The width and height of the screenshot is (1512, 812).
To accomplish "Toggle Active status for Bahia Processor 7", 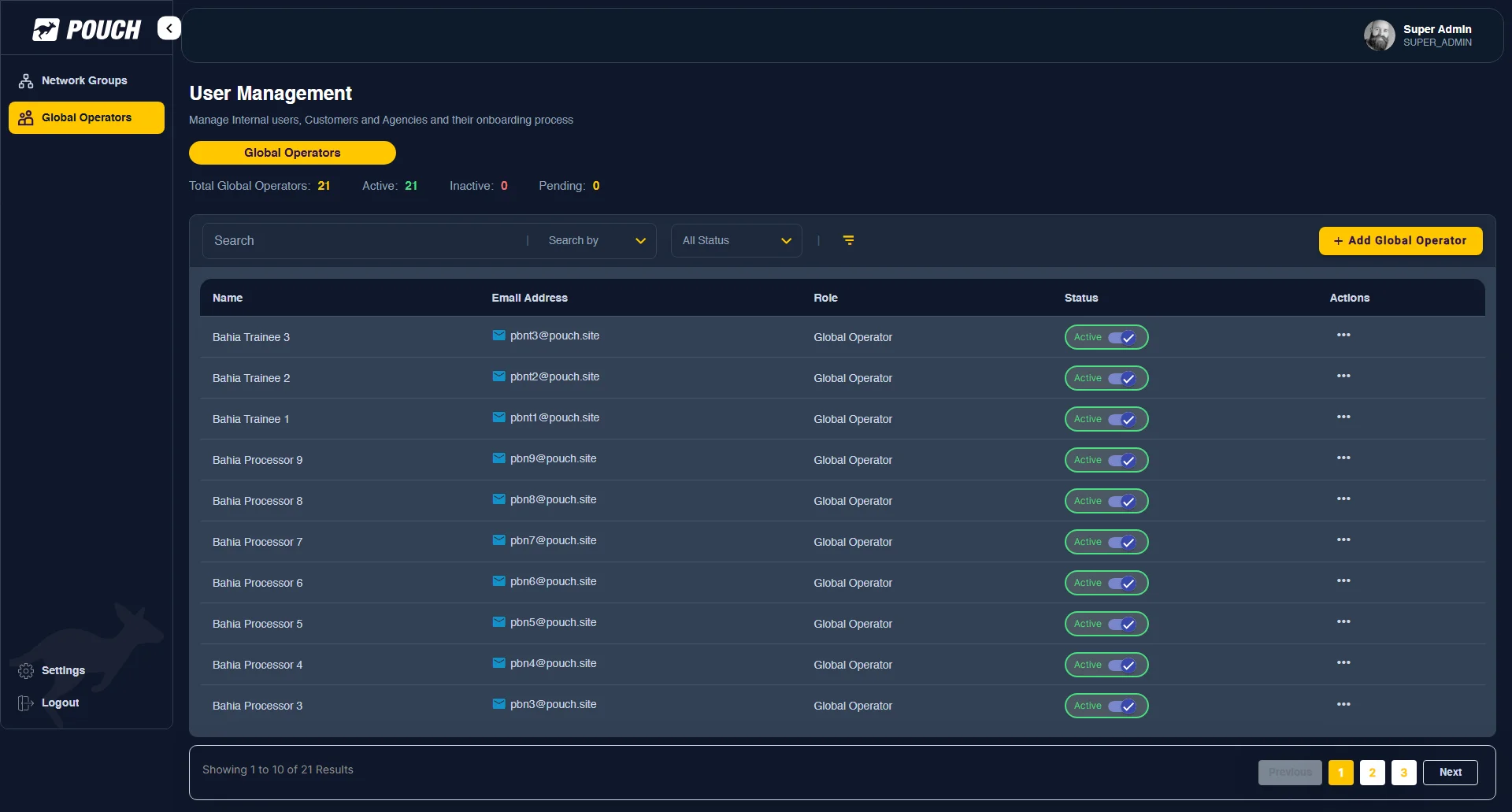I will click(1122, 543).
